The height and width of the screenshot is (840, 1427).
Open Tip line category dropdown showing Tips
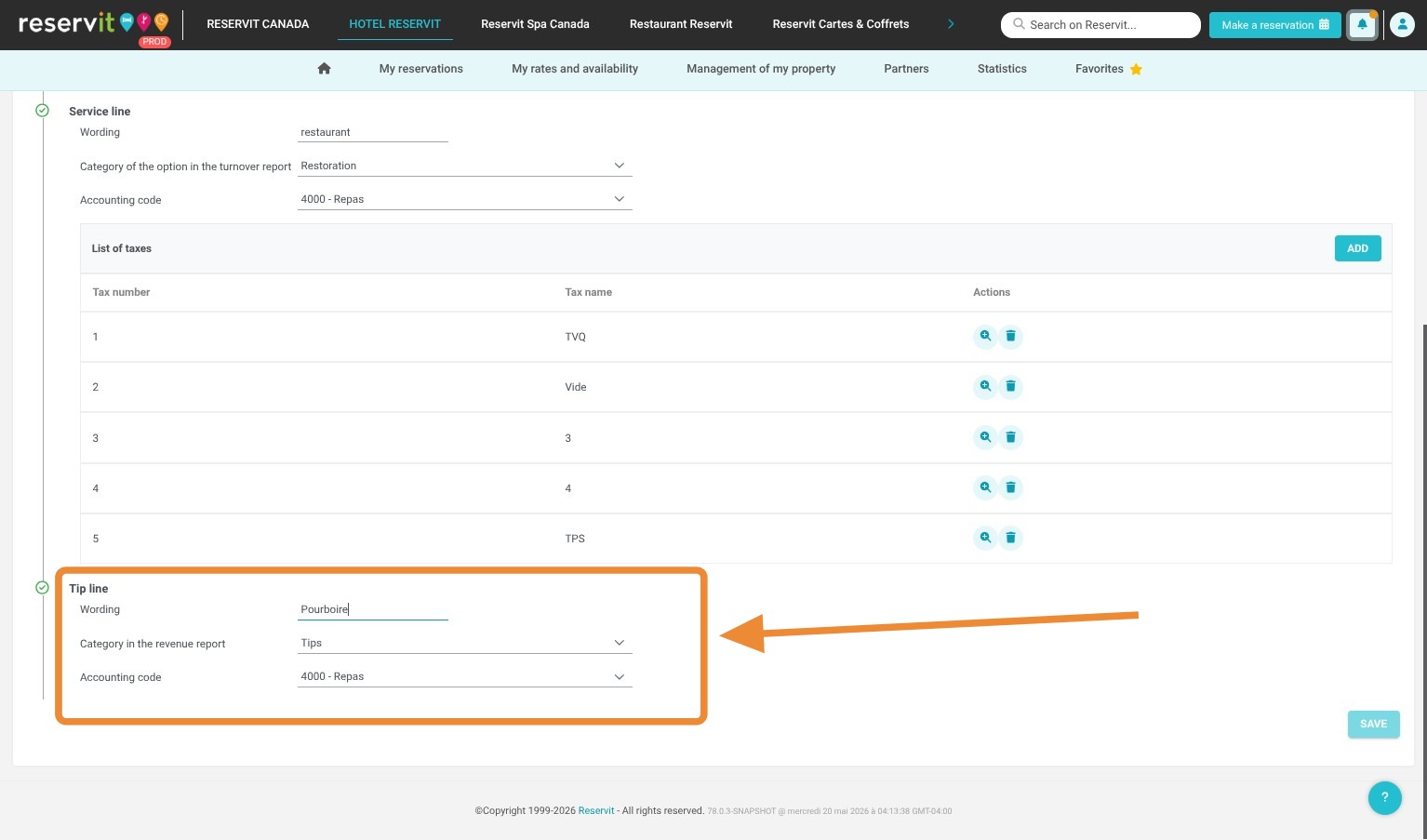point(464,643)
